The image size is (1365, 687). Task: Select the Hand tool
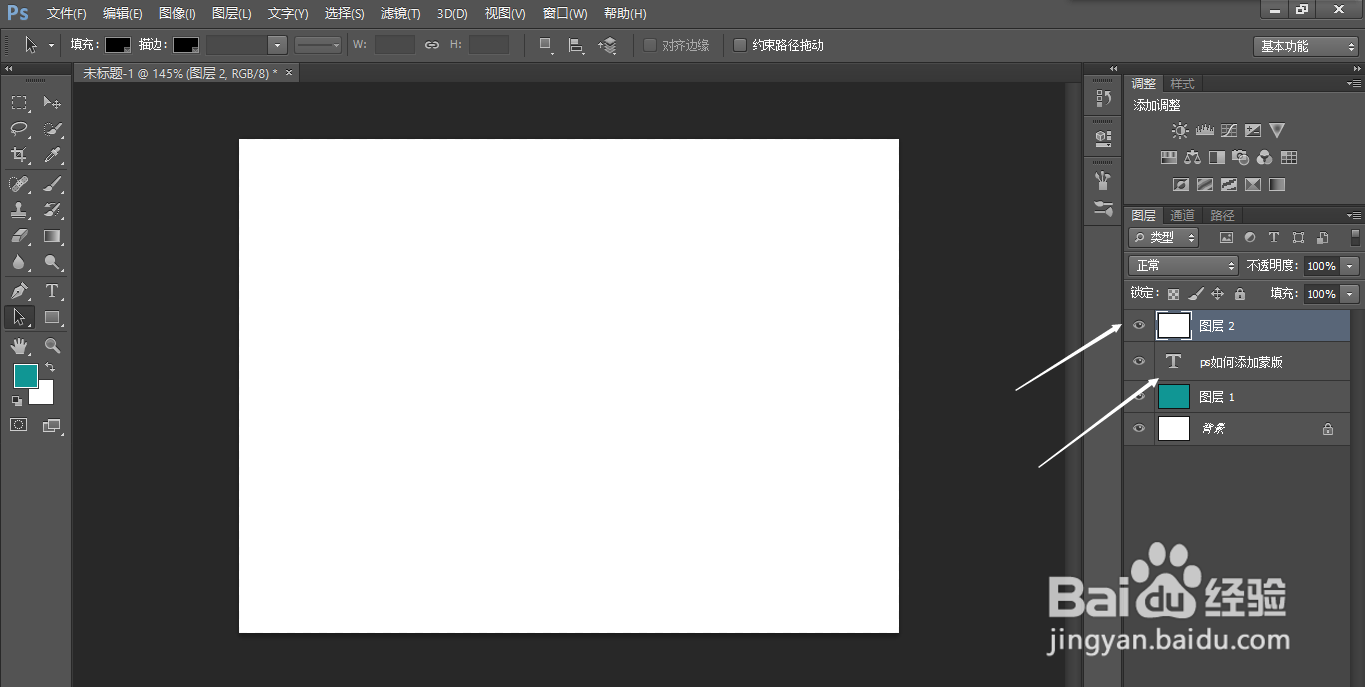pyautogui.click(x=19, y=346)
